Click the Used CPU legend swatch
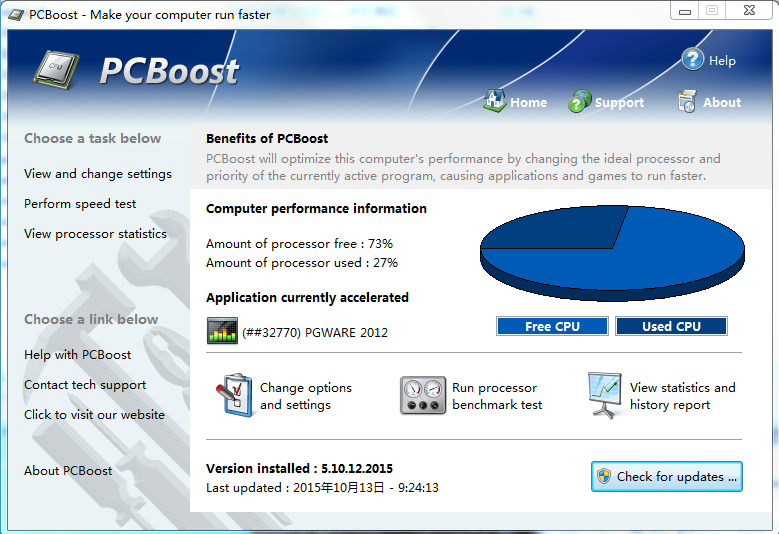The width and height of the screenshot is (779, 534). point(671,326)
